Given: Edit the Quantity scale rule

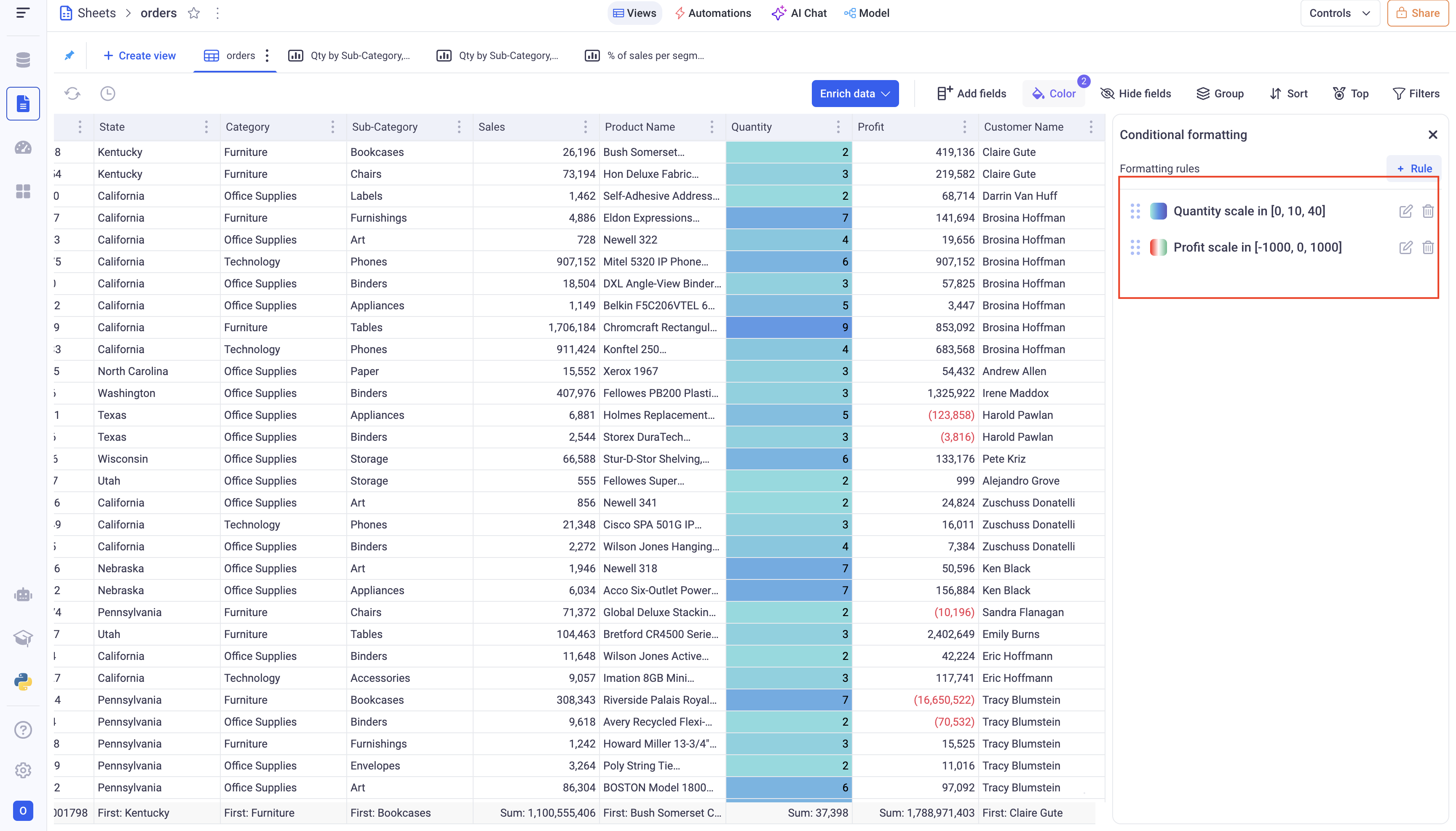Looking at the screenshot, I should pyautogui.click(x=1406, y=211).
